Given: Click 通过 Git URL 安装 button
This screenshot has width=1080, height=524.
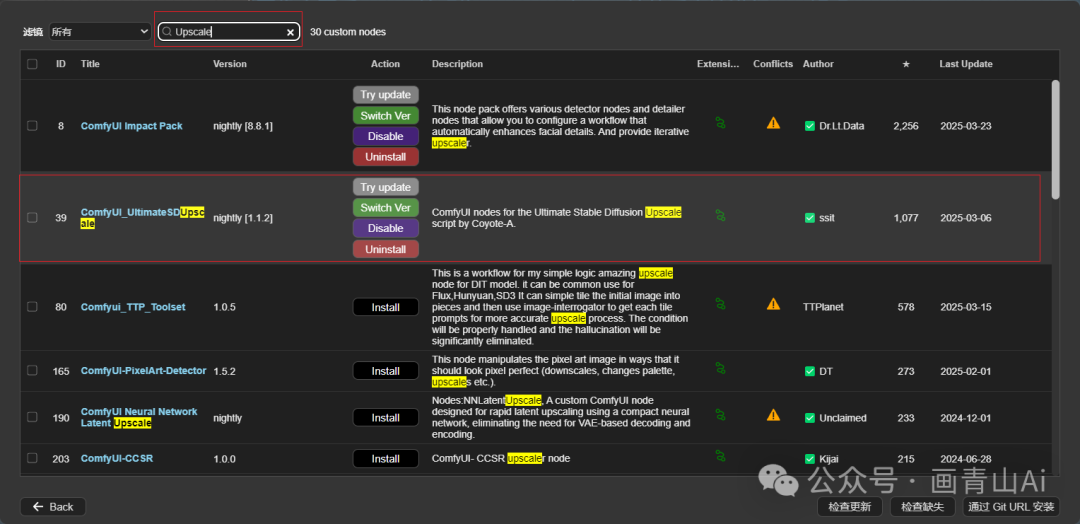Looking at the screenshot, I should [x=1011, y=507].
